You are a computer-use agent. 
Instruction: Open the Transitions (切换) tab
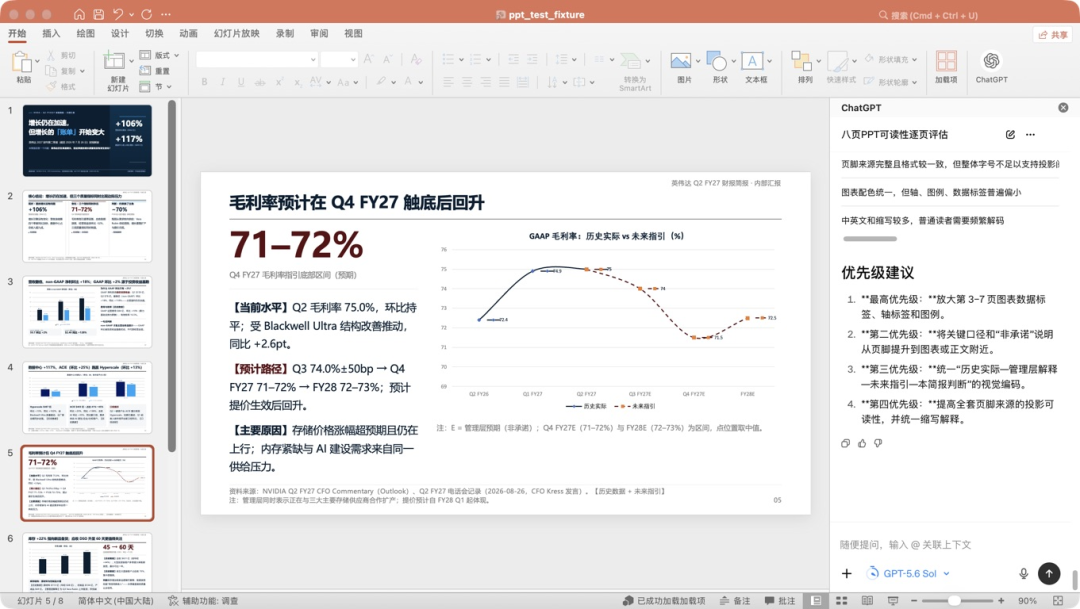pyautogui.click(x=154, y=34)
